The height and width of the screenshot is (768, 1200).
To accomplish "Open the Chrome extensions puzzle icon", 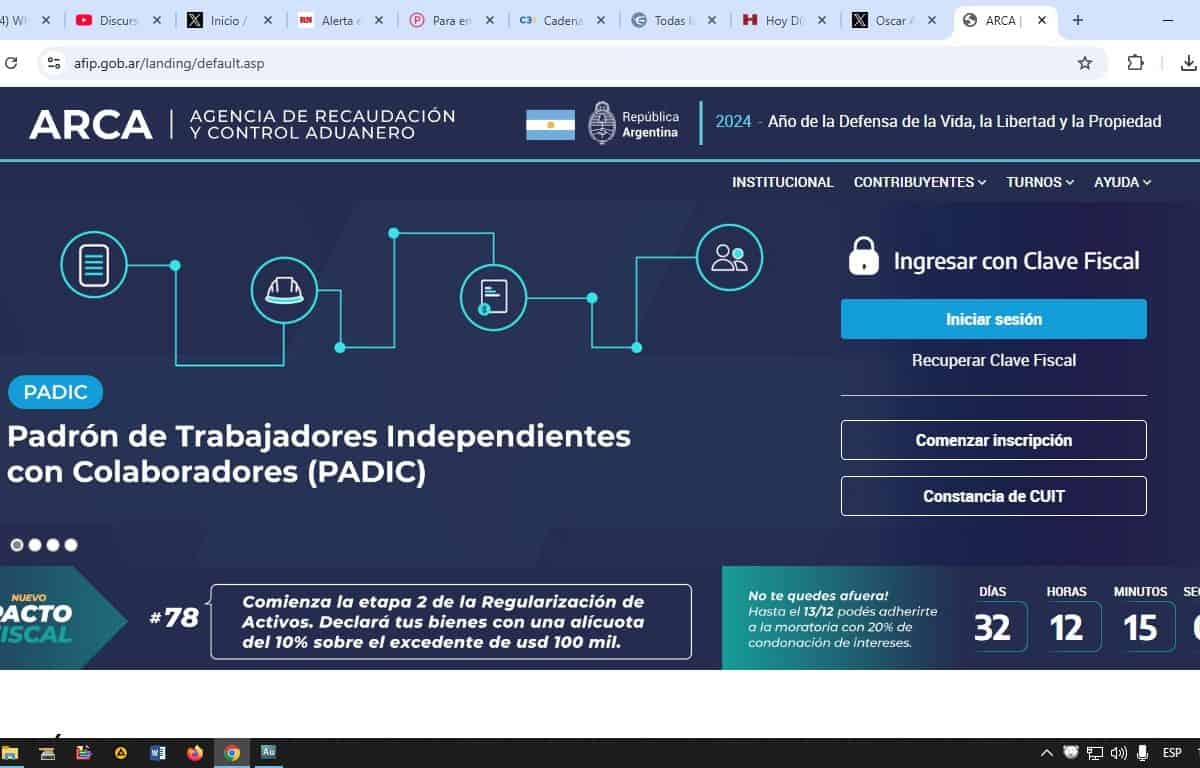I will pyautogui.click(x=1135, y=63).
